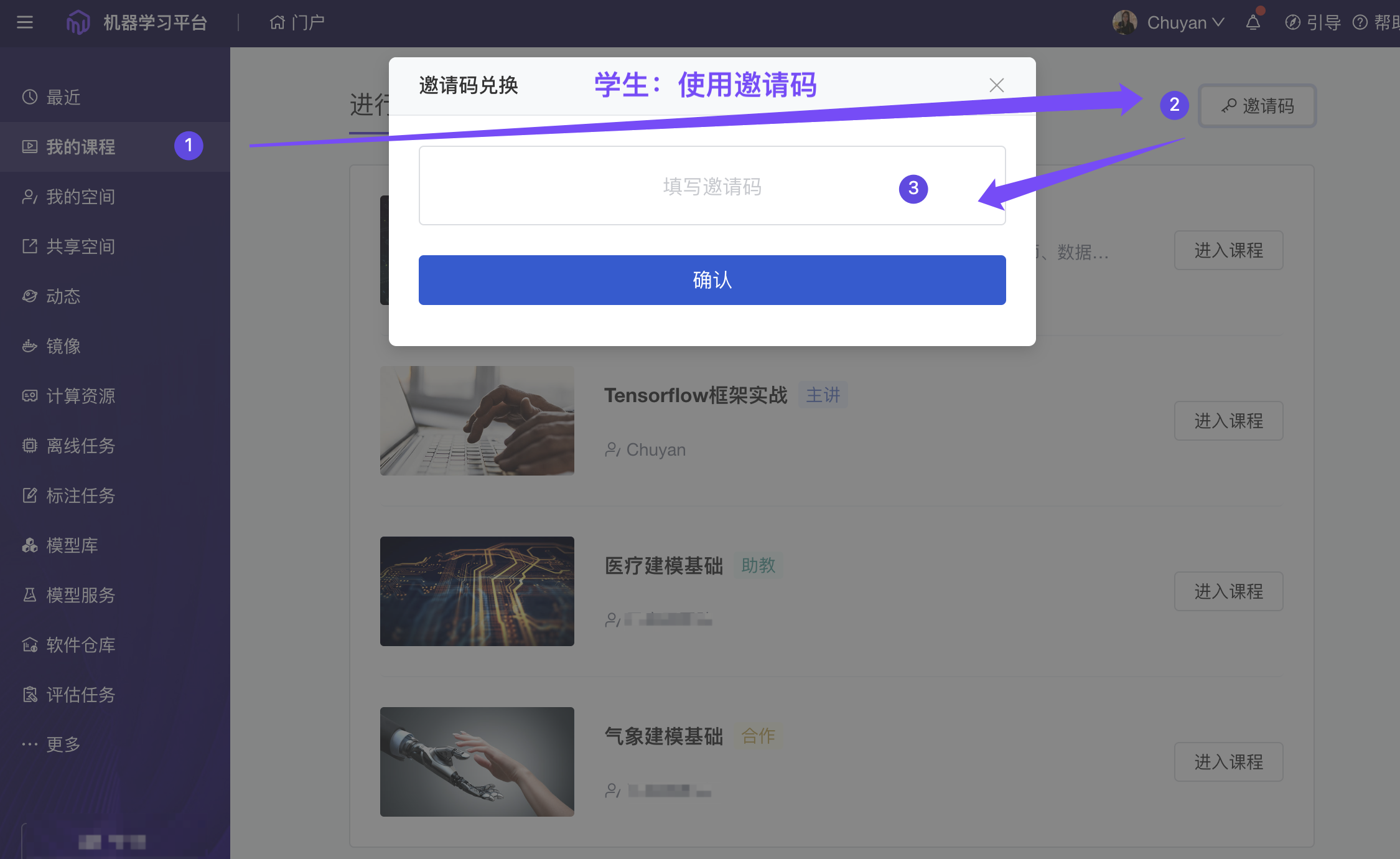Expand 更多 in the sidebar
1400x859 pixels.
[62, 744]
